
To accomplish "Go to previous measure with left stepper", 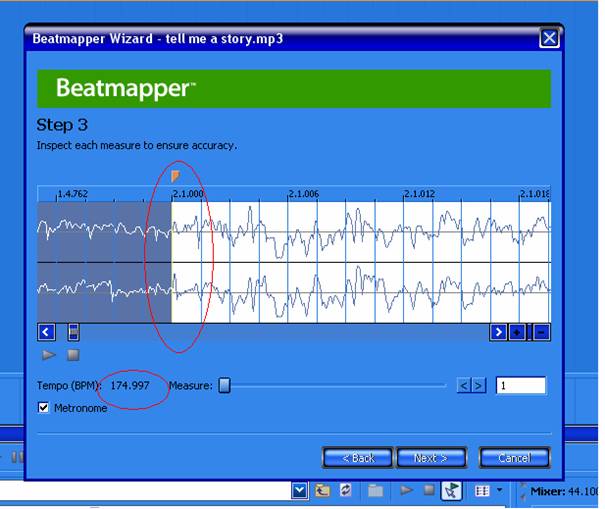I will 464,385.
